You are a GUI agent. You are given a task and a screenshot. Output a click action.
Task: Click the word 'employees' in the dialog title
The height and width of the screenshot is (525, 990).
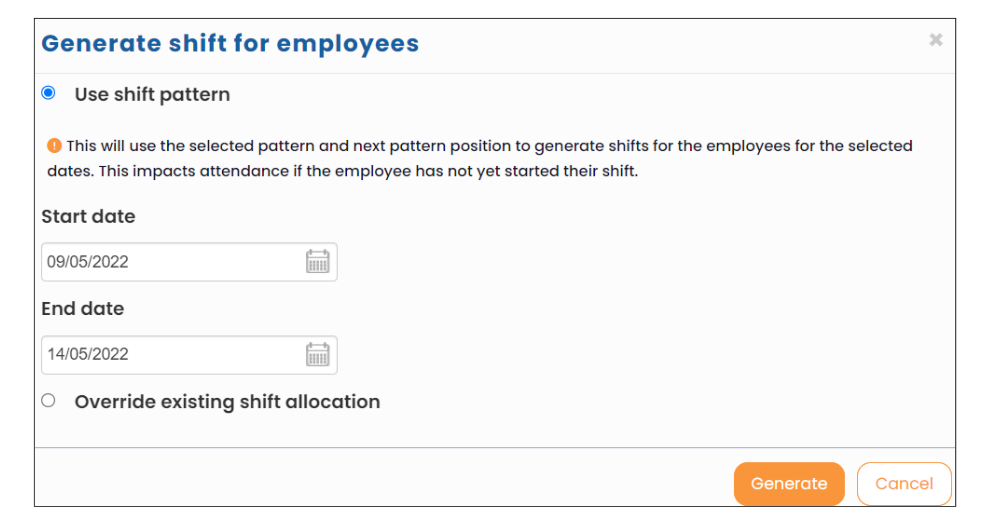coord(348,45)
